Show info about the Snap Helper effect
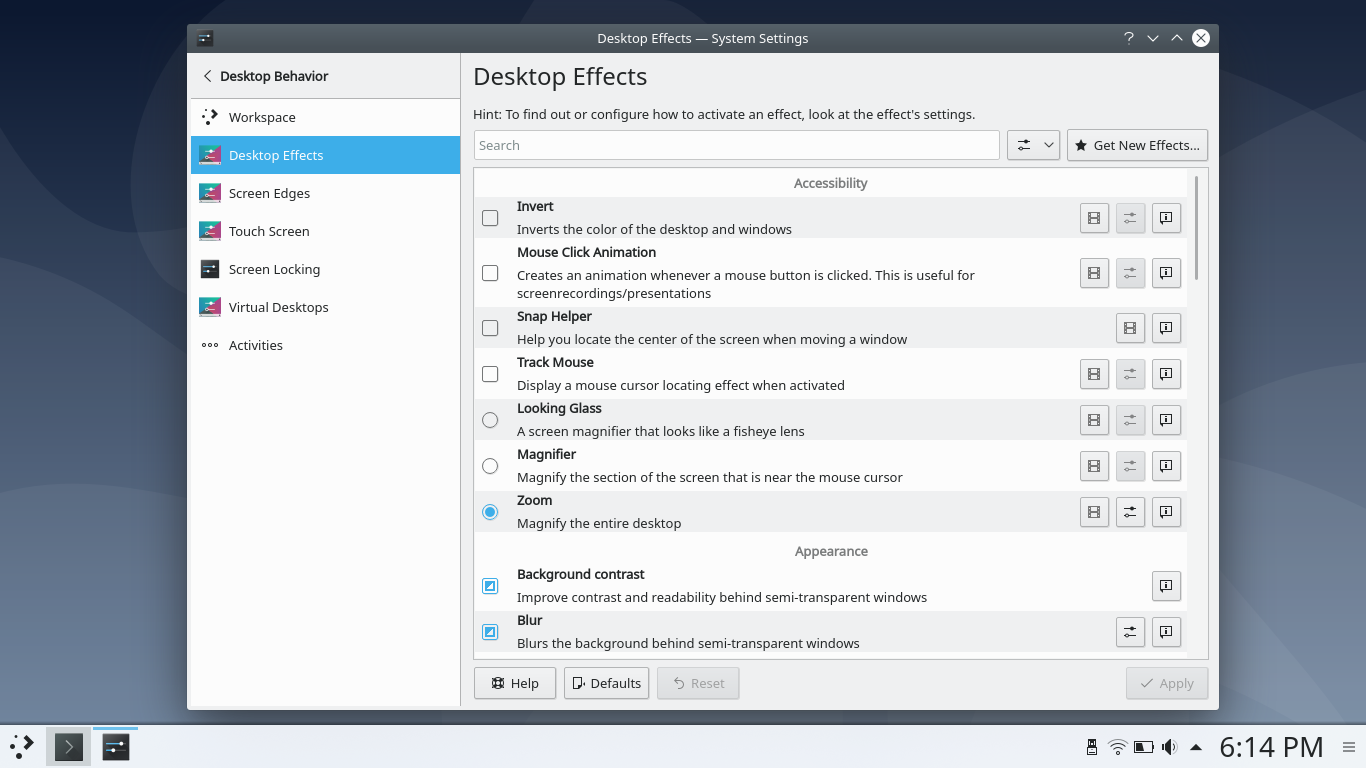Image resolution: width=1366 pixels, height=768 pixels. click(x=1166, y=328)
